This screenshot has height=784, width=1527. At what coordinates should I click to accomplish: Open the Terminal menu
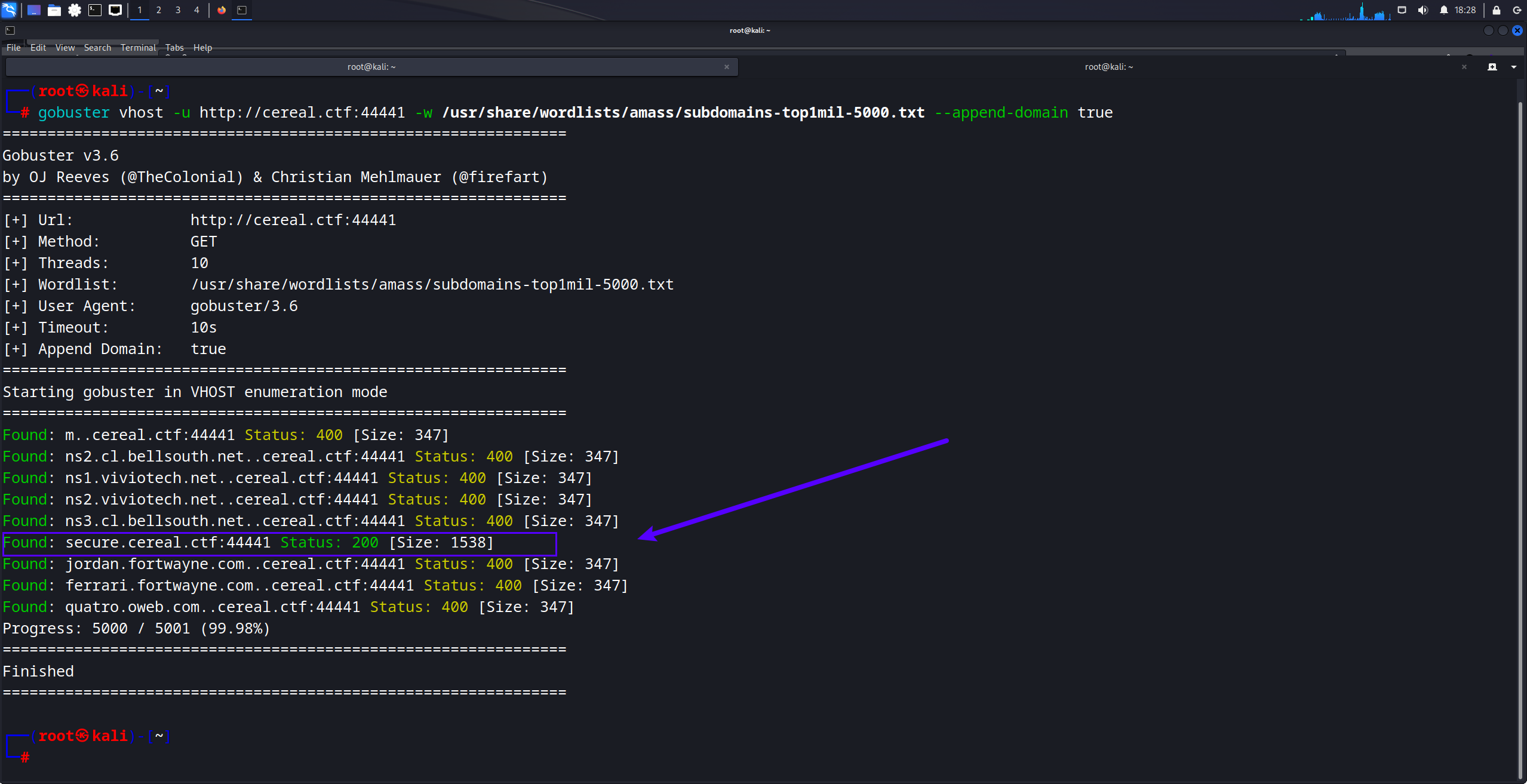[138, 48]
